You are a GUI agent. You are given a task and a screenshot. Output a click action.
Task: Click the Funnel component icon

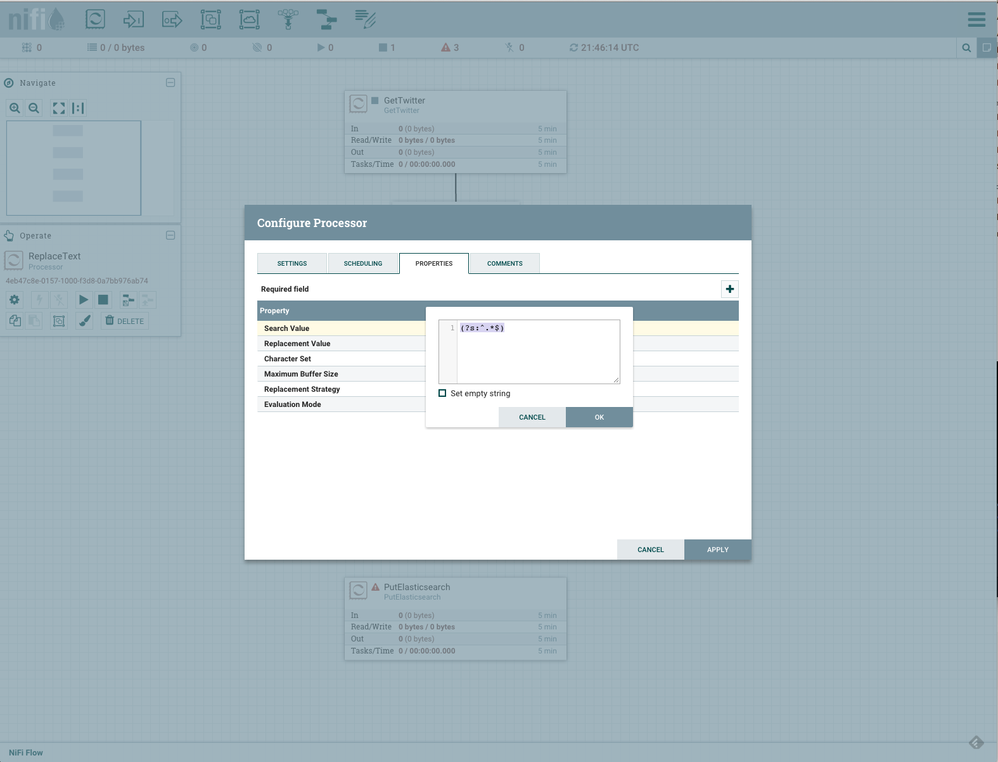point(288,19)
